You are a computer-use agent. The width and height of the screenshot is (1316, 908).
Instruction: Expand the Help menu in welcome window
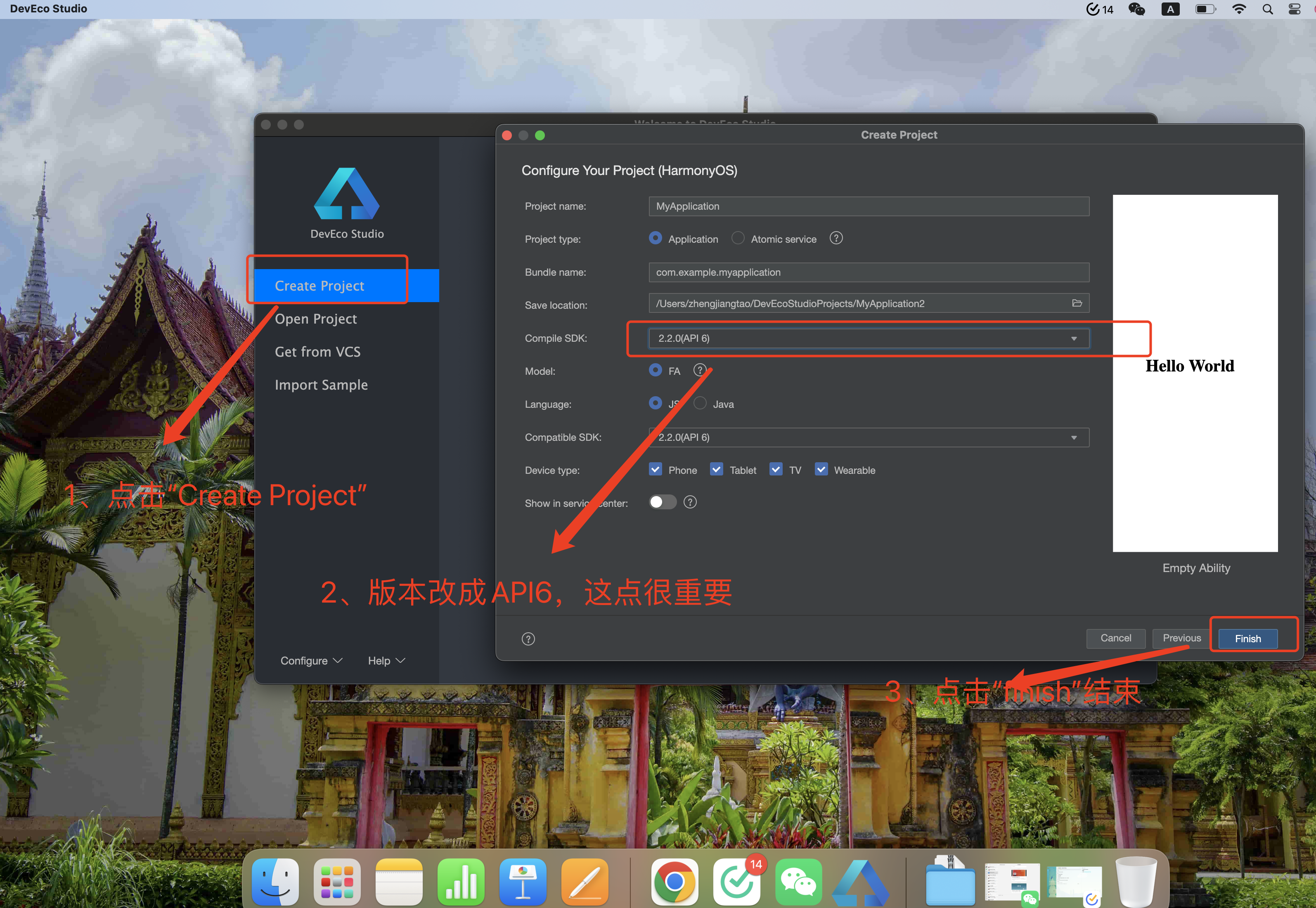tap(386, 660)
